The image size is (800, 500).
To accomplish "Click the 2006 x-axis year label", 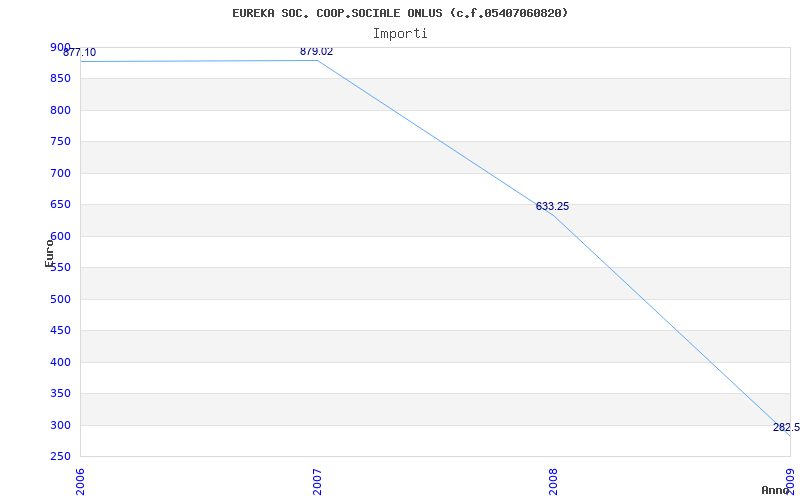I will click(81, 482).
